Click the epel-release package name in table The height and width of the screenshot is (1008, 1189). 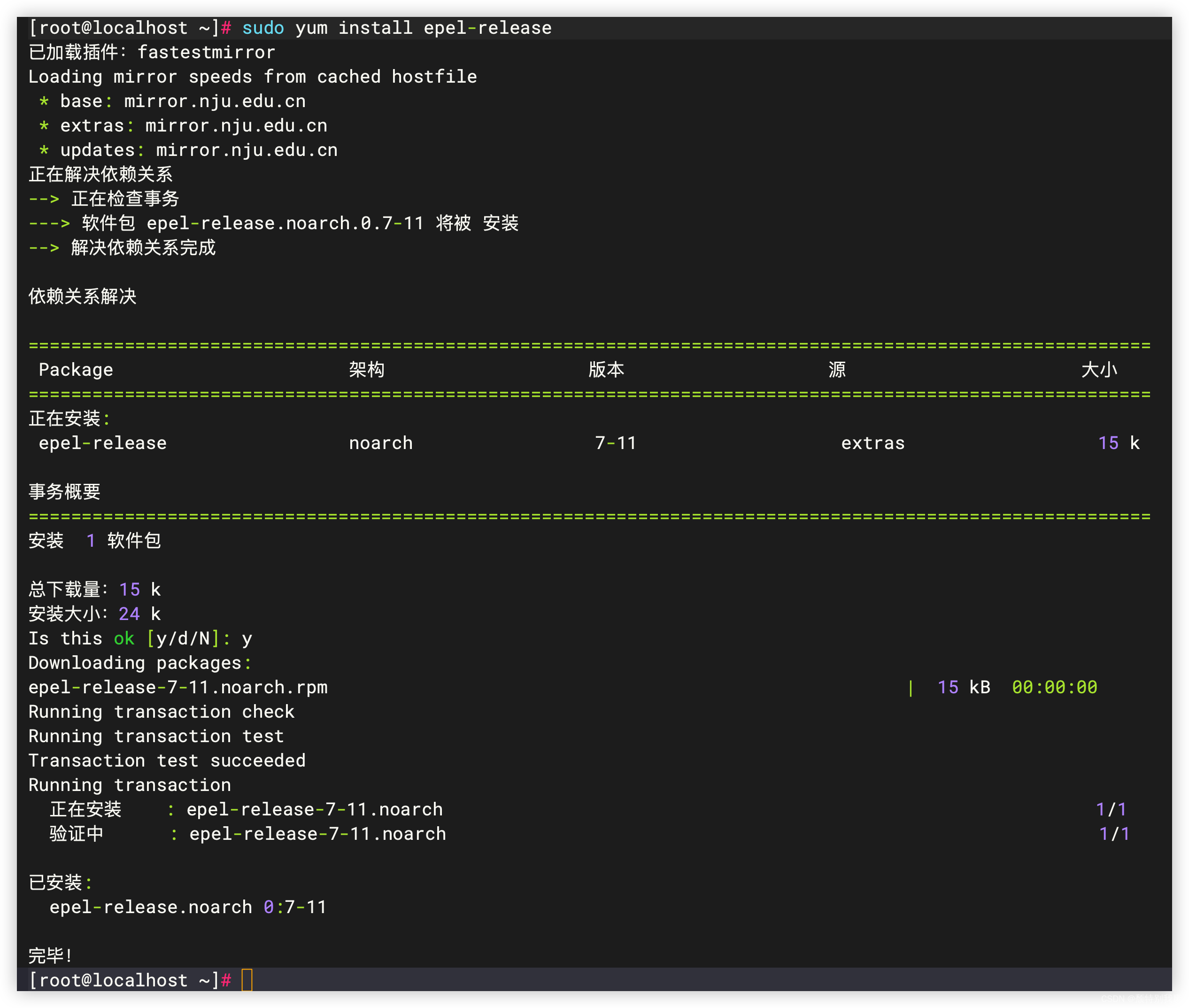point(102,443)
